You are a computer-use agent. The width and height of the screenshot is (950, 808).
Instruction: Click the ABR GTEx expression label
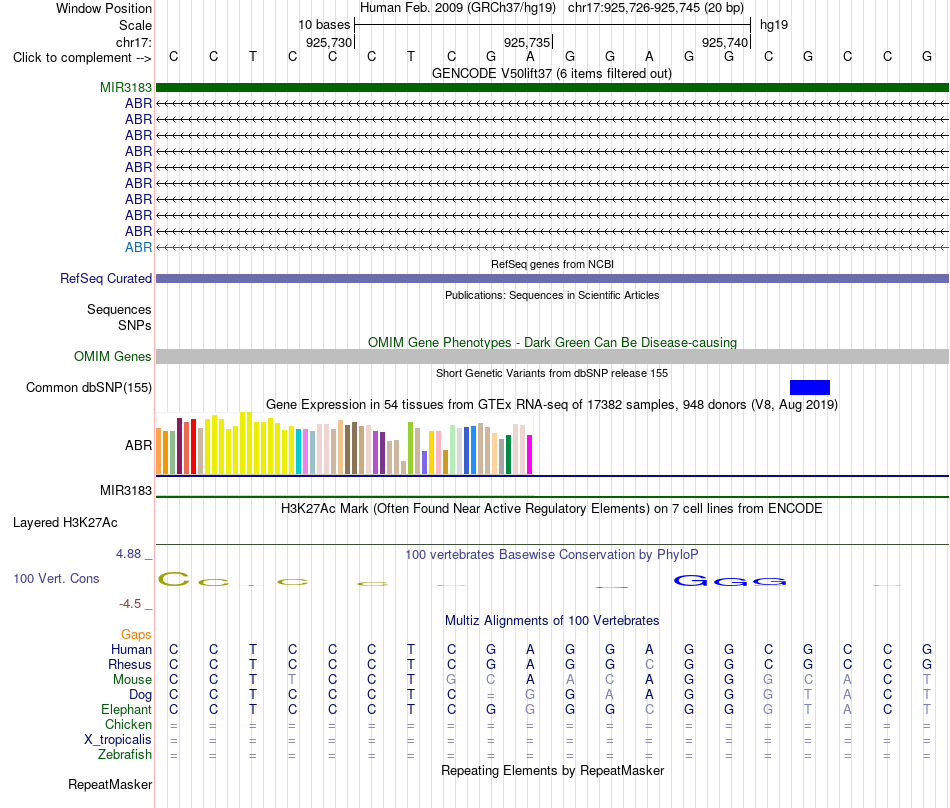(138, 446)
